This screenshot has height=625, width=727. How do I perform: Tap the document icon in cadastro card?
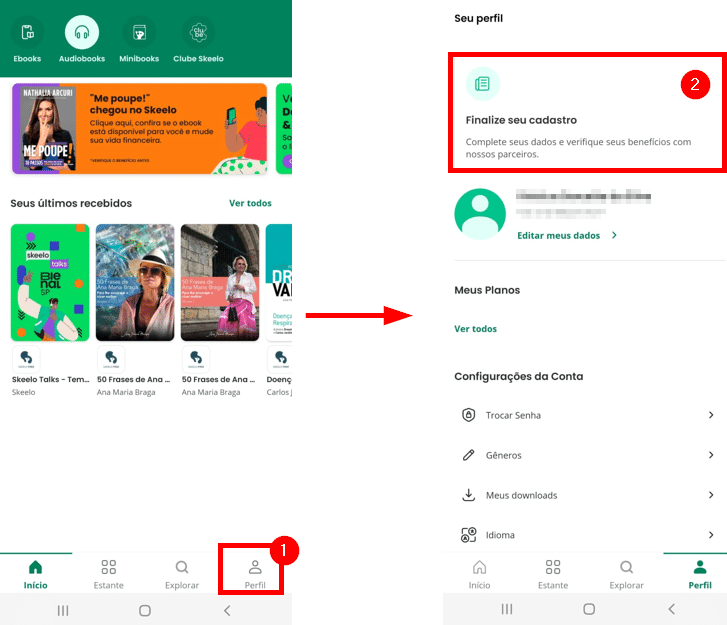point(482,84)
